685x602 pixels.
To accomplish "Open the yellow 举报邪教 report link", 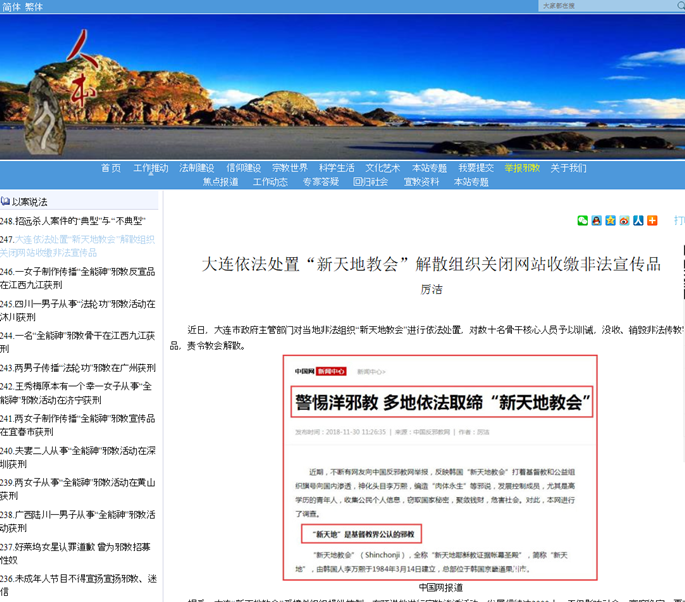I will [x=522, y=168].
